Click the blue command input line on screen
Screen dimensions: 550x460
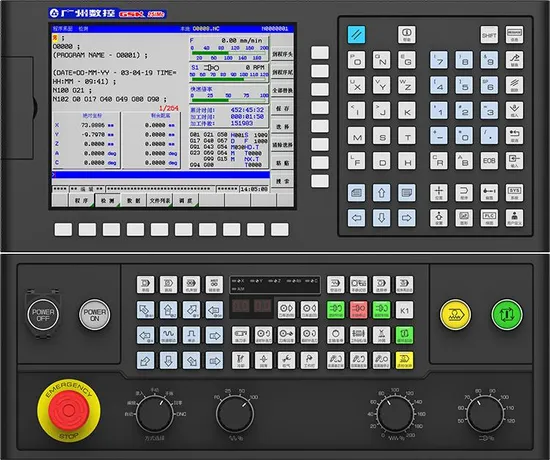click(161, 174)
